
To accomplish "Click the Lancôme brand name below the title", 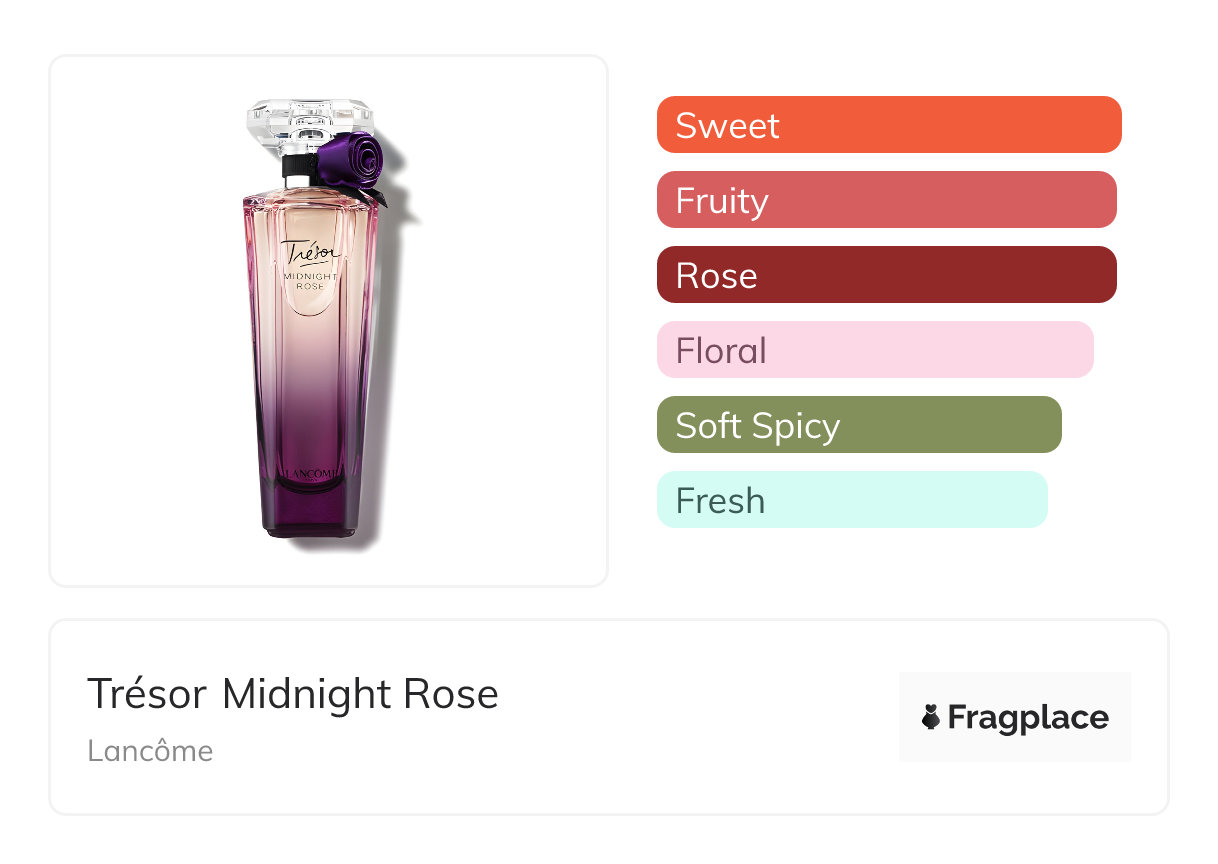I will (150, 751).
